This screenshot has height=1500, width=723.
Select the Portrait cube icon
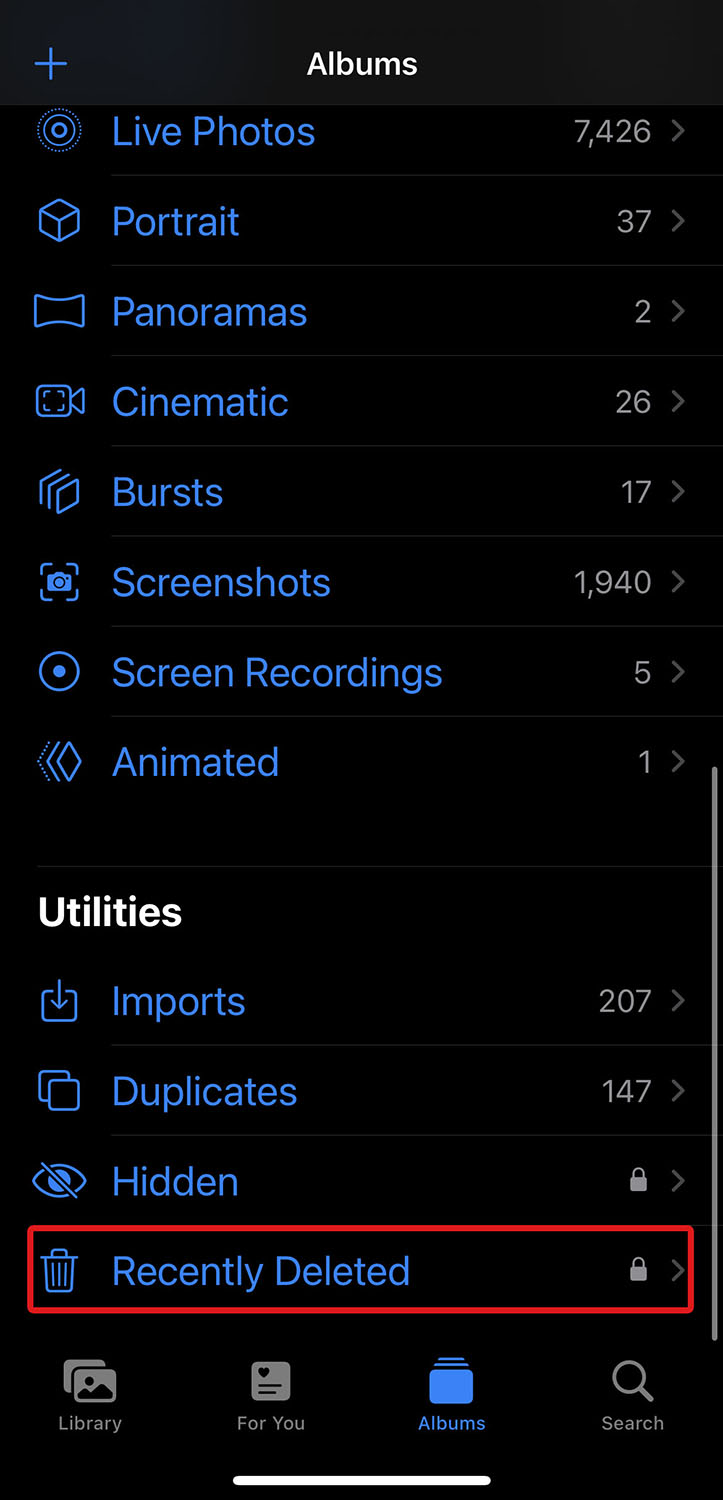pyautogui.click(x=59, y=221)
